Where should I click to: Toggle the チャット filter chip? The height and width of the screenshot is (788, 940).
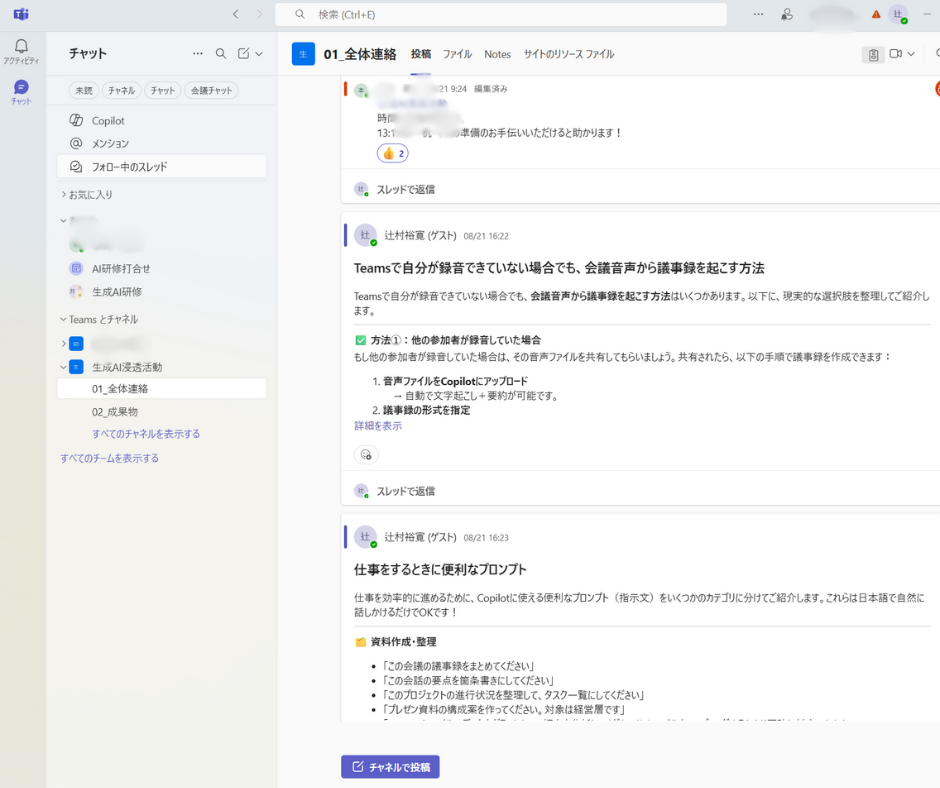162,91
